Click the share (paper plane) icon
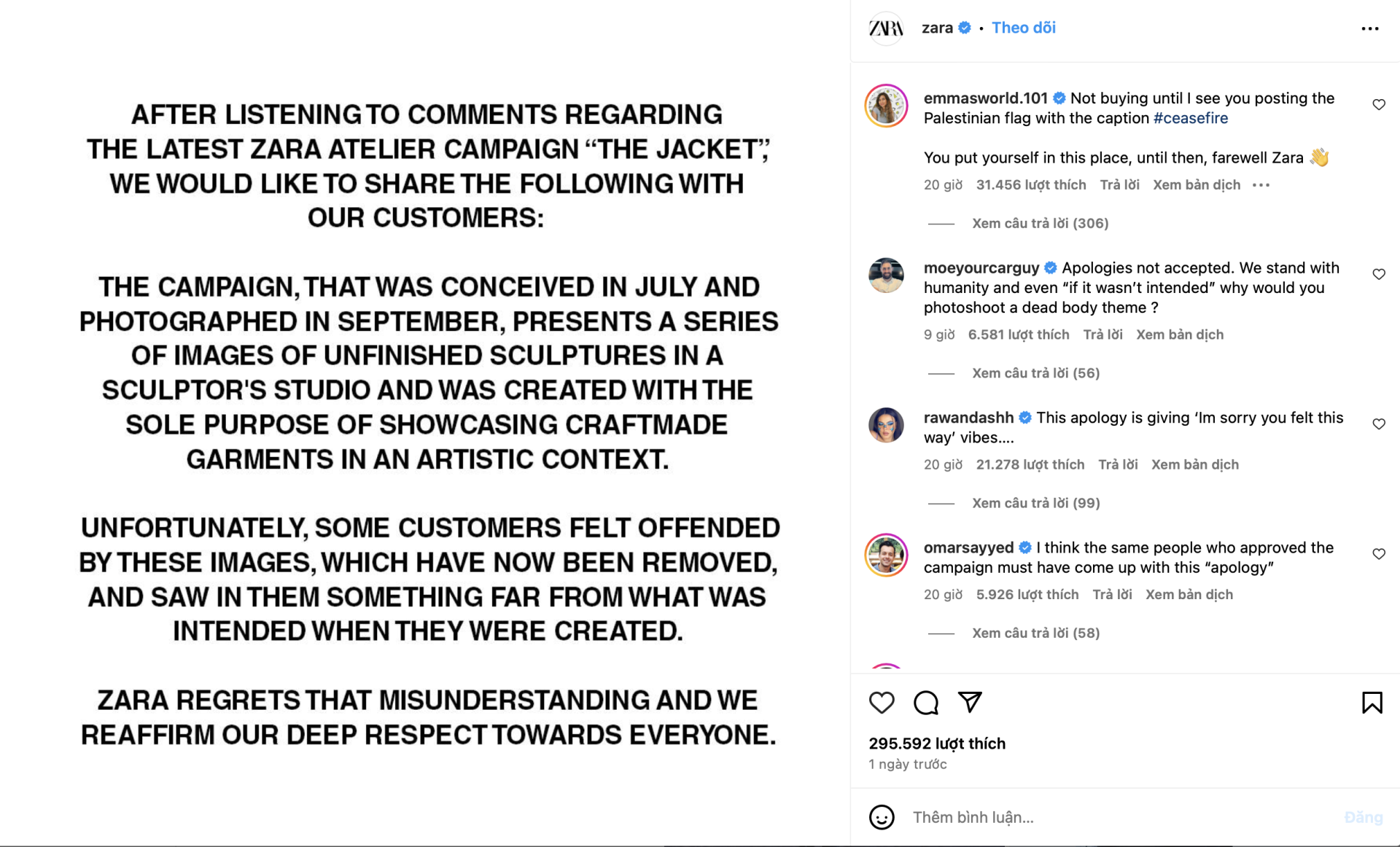 [969, 702]
